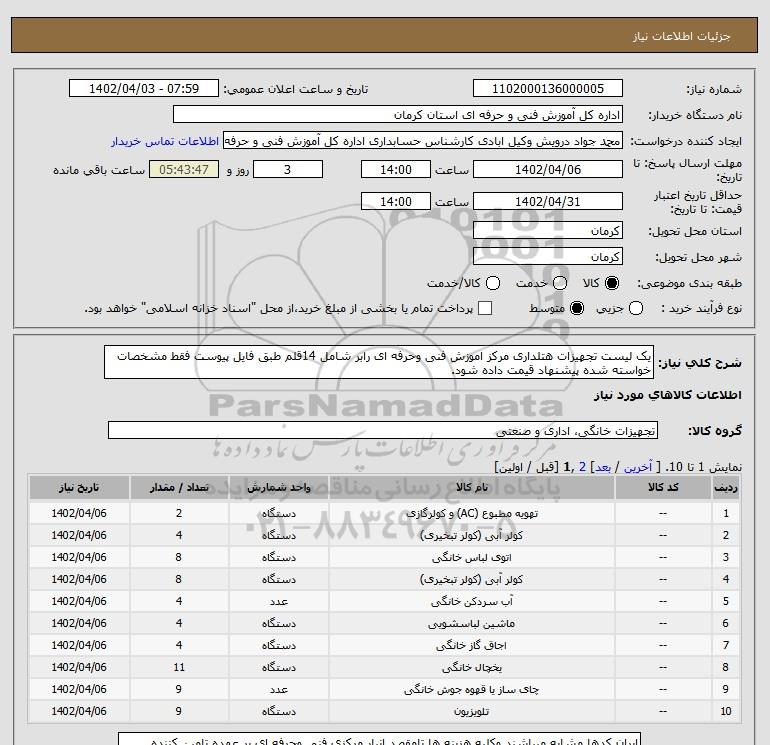
Task: Select row اتوی لباس خانگی
Action: [x=384, y=557]
